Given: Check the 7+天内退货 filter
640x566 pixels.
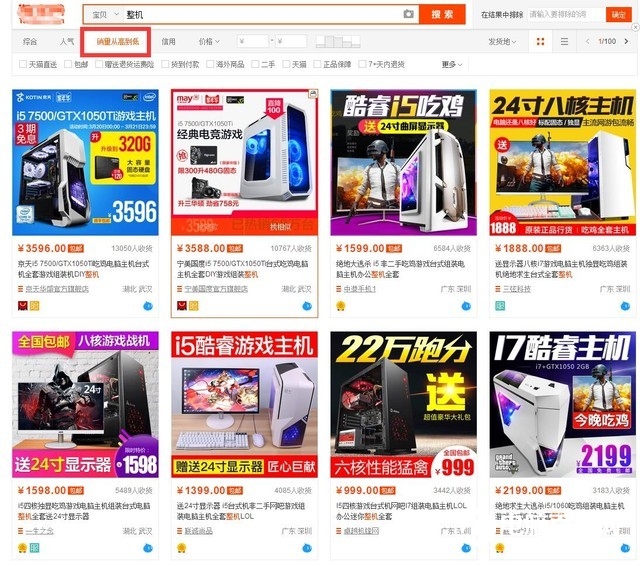Looking at the screenshot, I should 362,64.
